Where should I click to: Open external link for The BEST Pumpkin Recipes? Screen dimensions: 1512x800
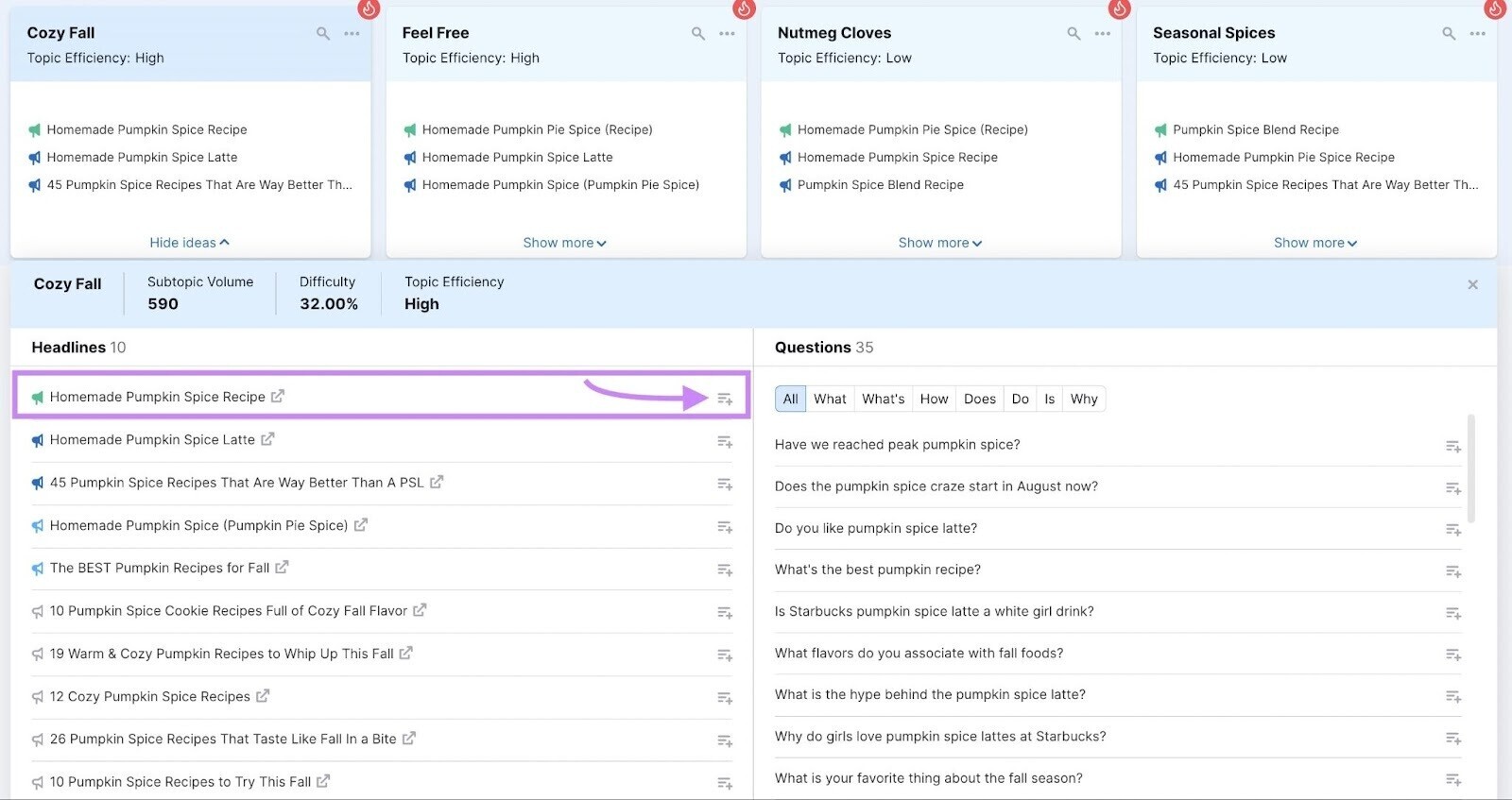point(282,568)
